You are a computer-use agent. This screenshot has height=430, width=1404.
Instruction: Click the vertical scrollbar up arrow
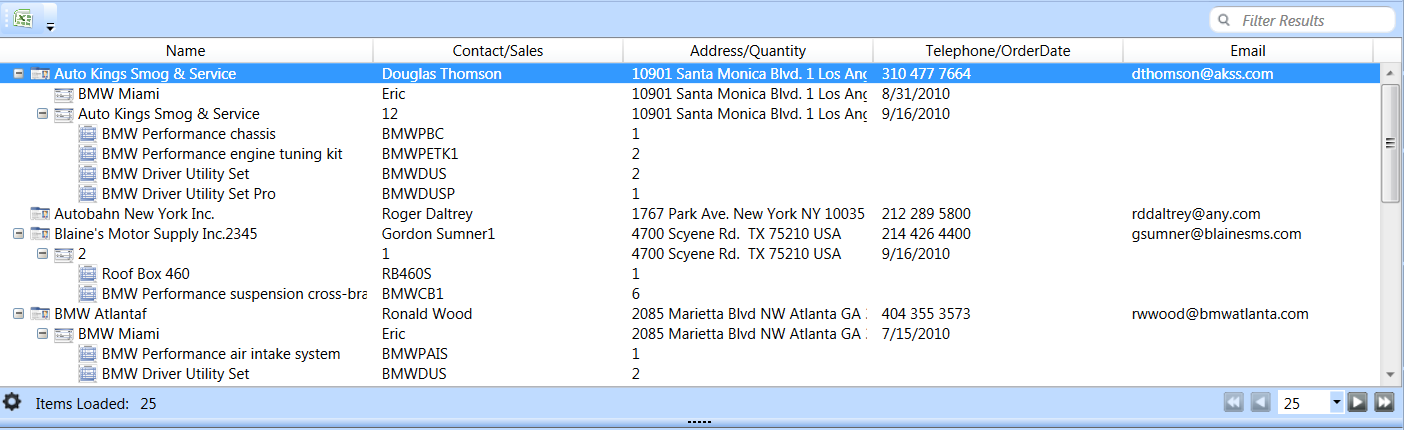tap(1389, 74)
